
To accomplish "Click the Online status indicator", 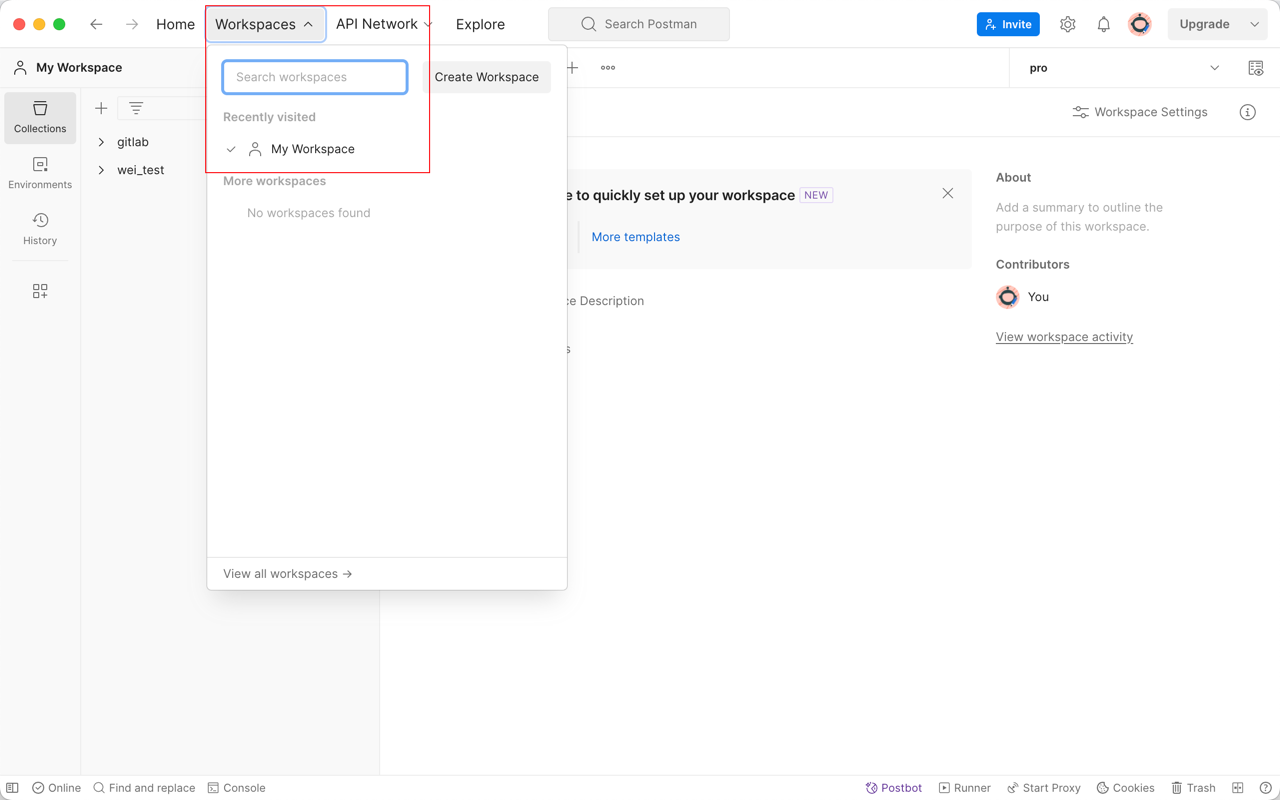I will point(56,788).
